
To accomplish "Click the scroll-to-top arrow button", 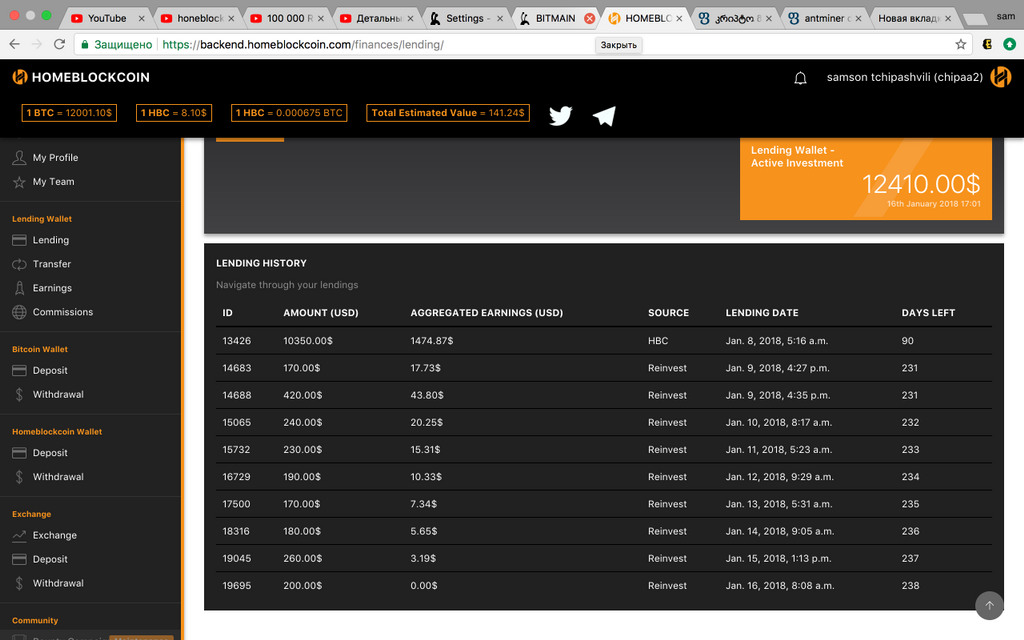I will (x=989, y=605).
